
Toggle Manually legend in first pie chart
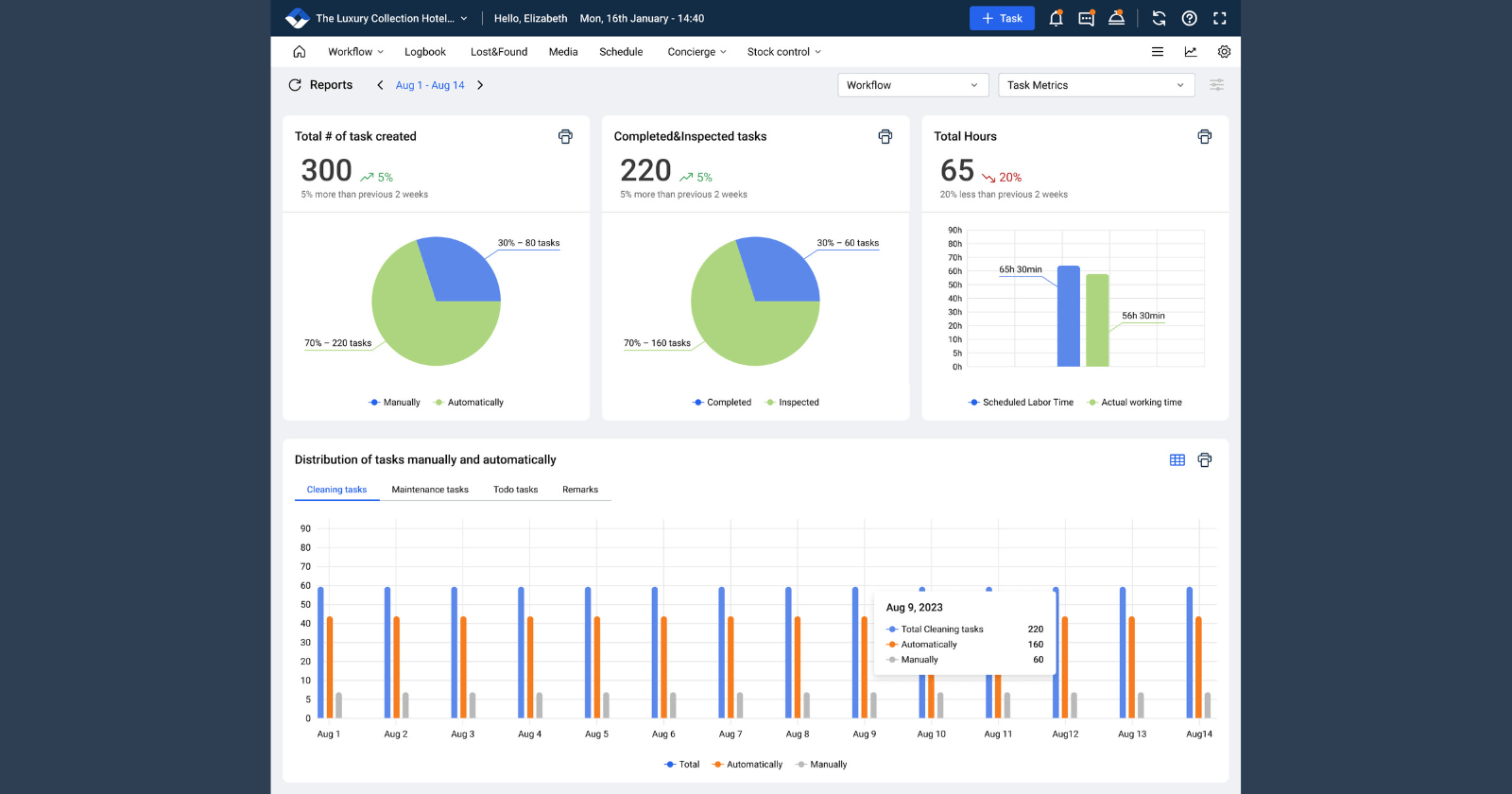click(x=395, y=403)
